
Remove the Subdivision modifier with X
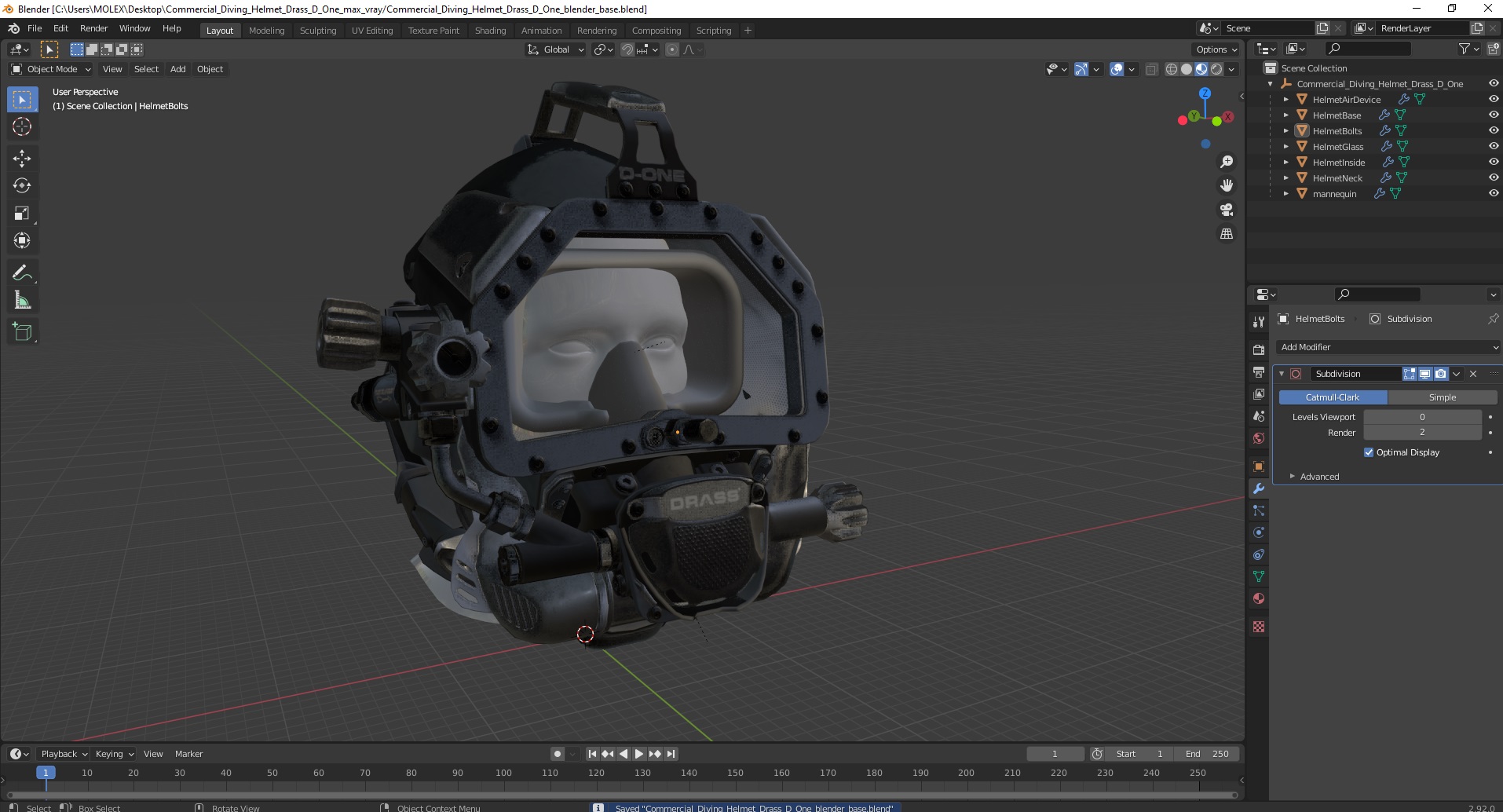point(1473,374)
